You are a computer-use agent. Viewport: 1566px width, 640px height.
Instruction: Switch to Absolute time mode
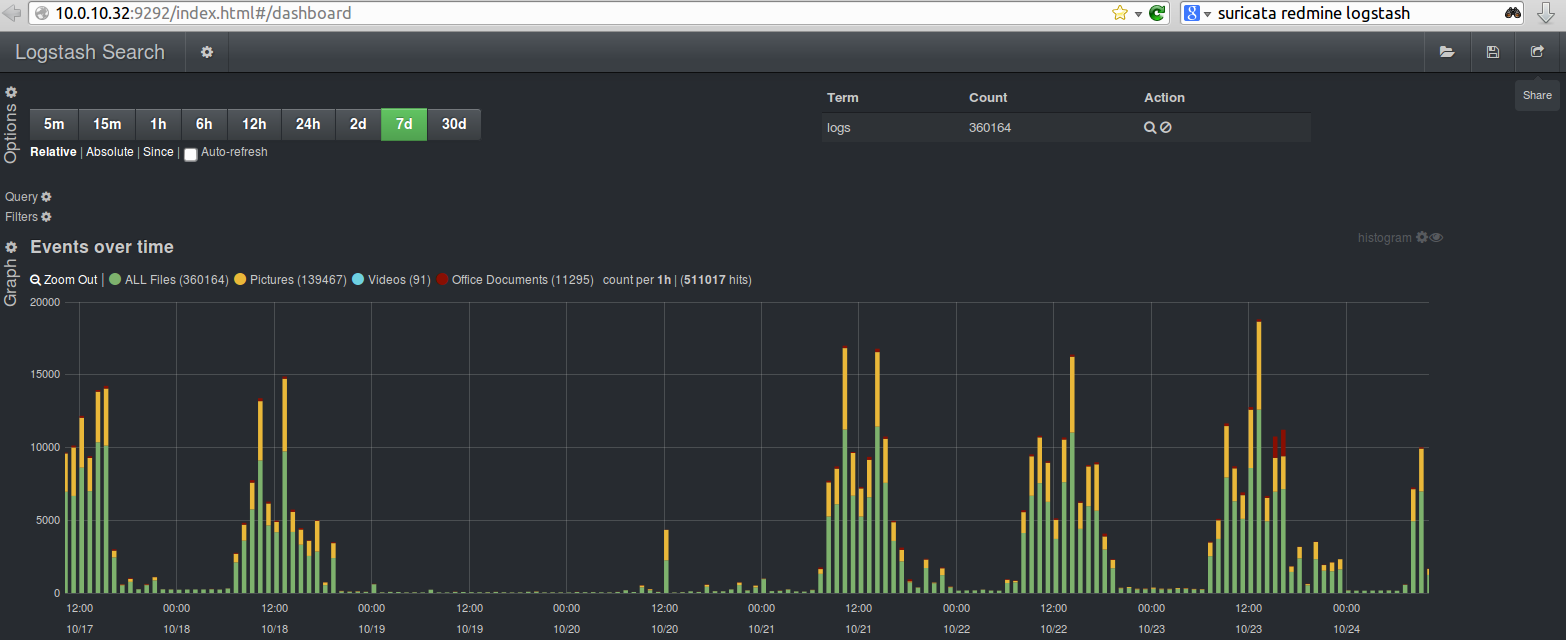click(109, 152)
